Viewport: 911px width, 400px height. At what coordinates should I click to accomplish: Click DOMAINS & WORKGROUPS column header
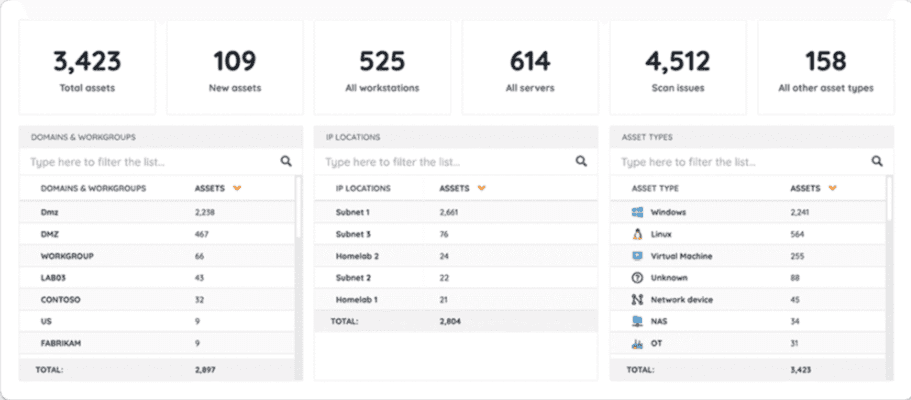pos(93,188)
